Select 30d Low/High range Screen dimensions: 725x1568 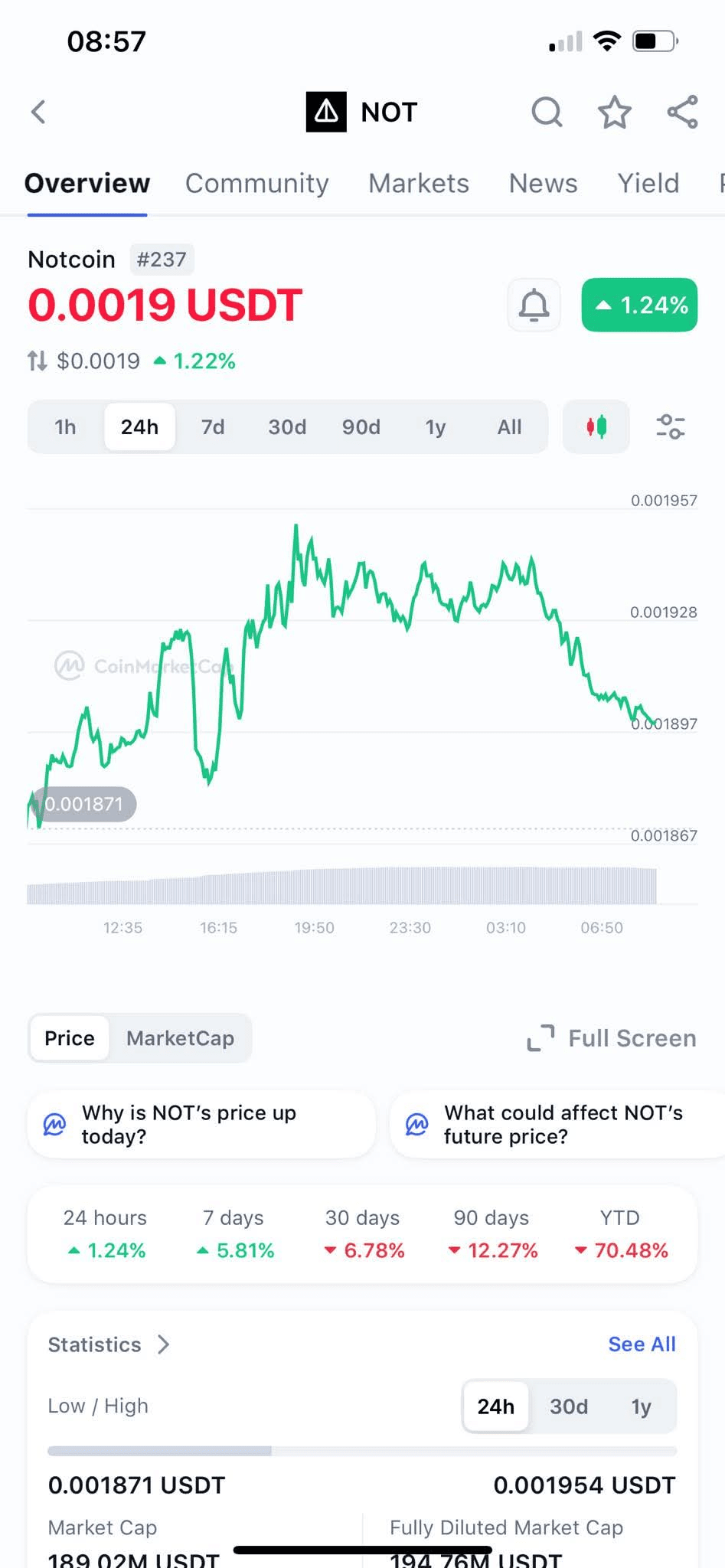pos(569,1406)
